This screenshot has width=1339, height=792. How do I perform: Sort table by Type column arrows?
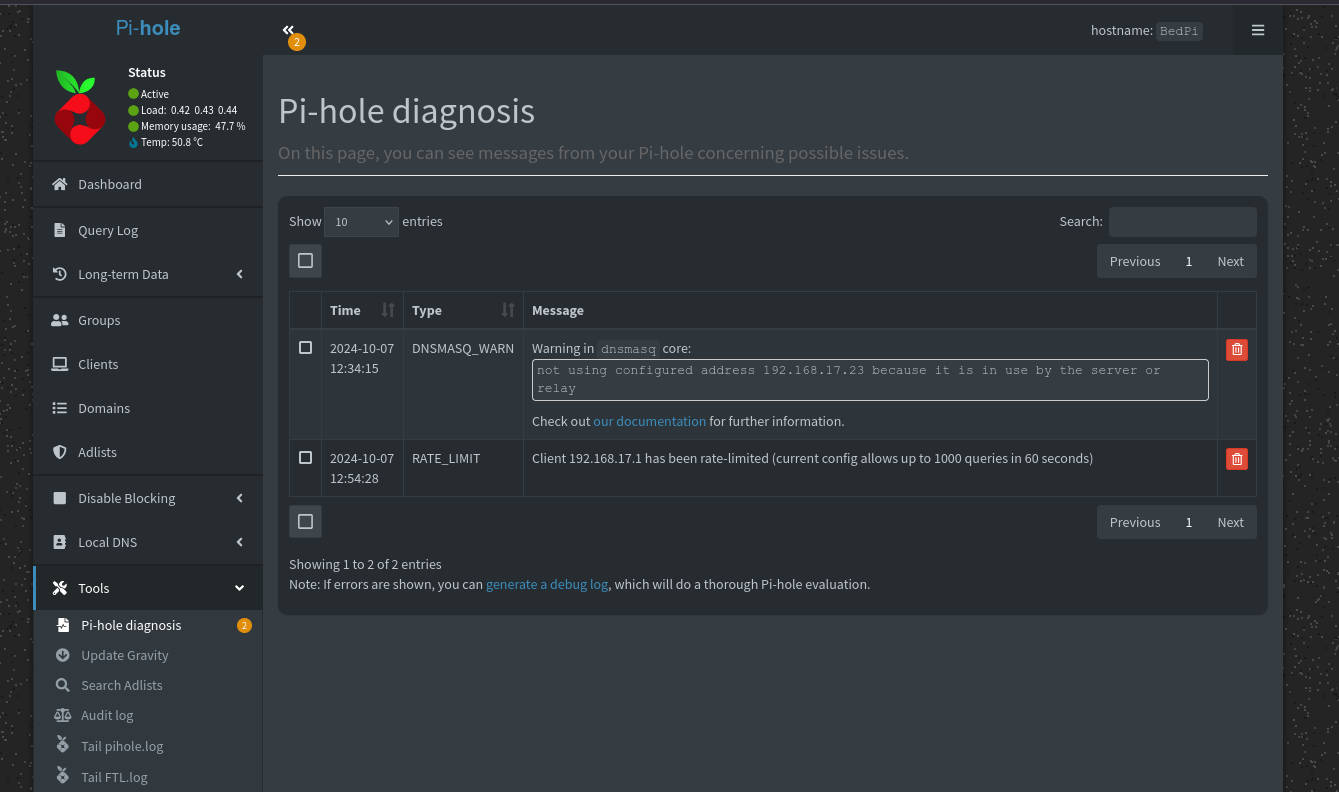click(508, 310)
